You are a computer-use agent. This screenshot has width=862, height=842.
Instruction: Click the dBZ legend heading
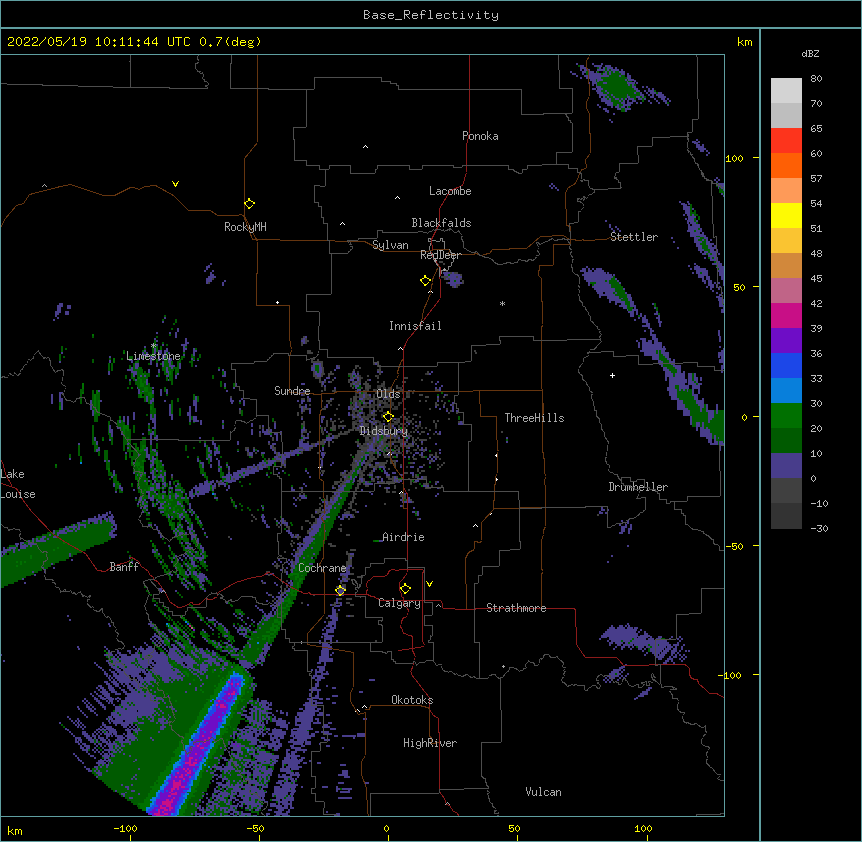pyautogui.click(x=810, y=54)
